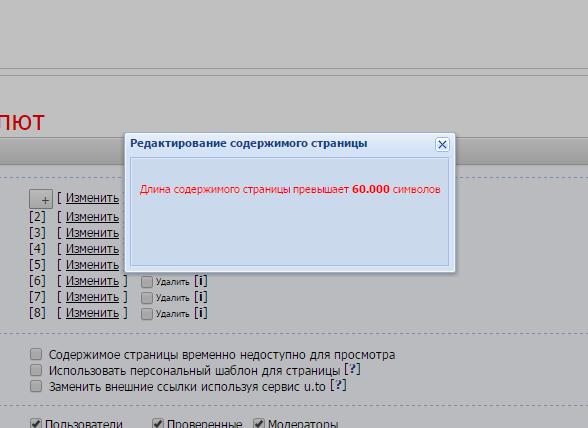Check Удалить checkbox for row 8
The image size is (588, 428).
click(147, 314)
